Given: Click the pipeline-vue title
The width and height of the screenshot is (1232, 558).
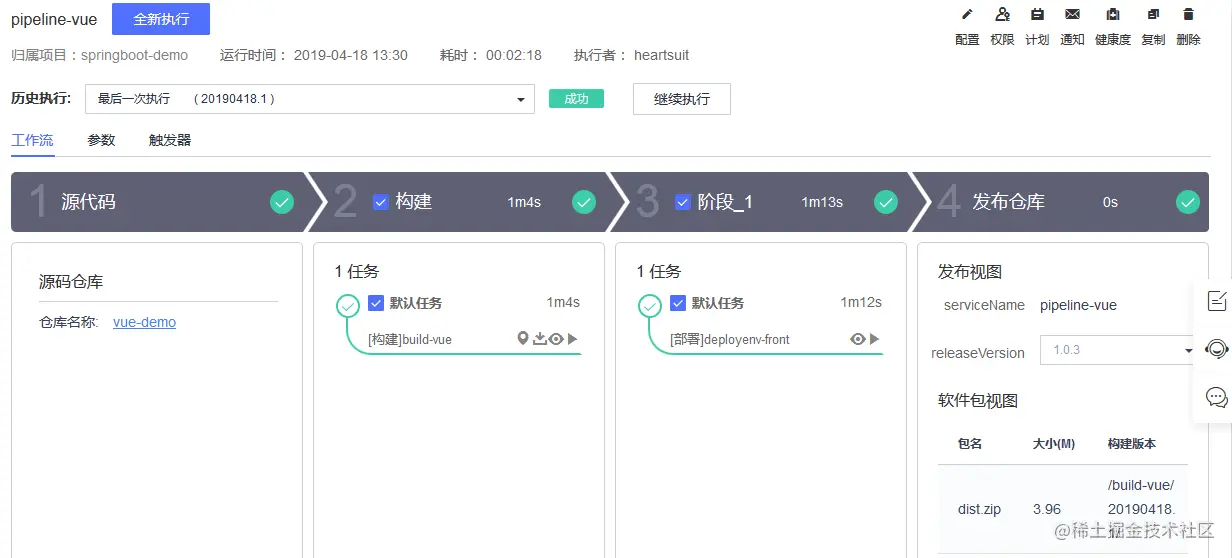Looking at the screenshot, I should (x=54, y=19).
